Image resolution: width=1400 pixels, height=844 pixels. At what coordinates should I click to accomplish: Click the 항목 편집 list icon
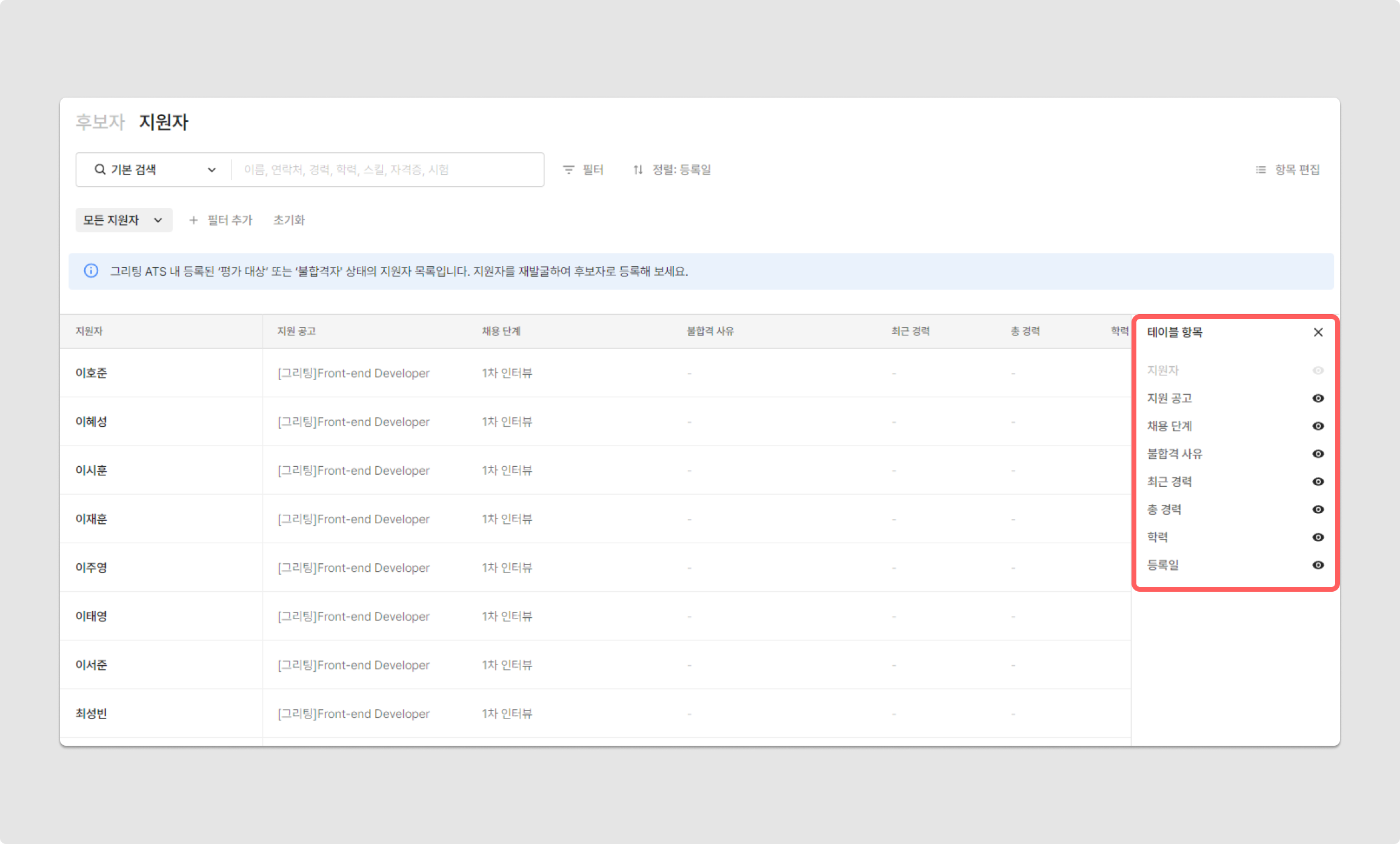pos(1261,170)
